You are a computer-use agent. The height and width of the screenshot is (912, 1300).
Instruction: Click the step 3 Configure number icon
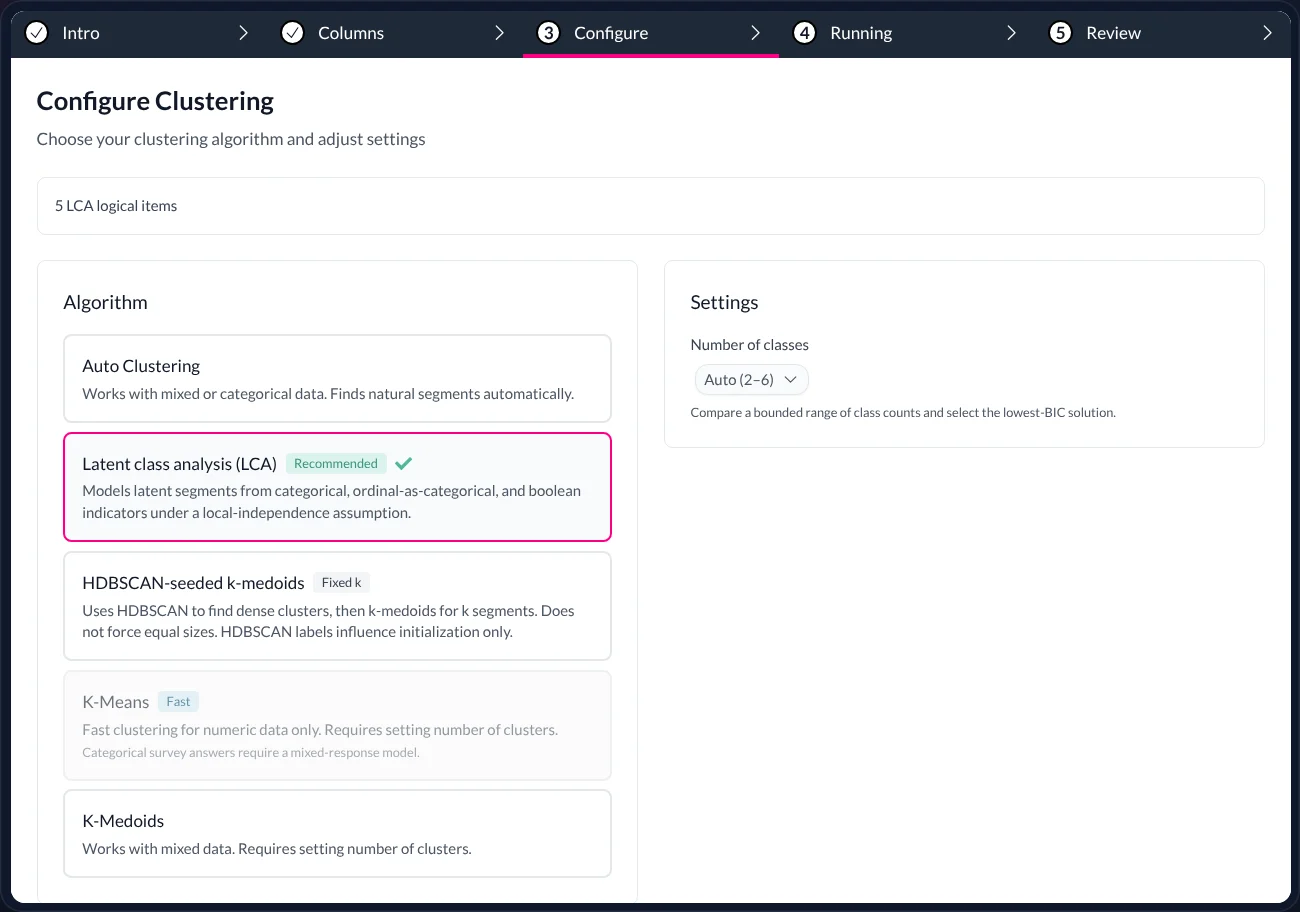[x=548, y=33]
